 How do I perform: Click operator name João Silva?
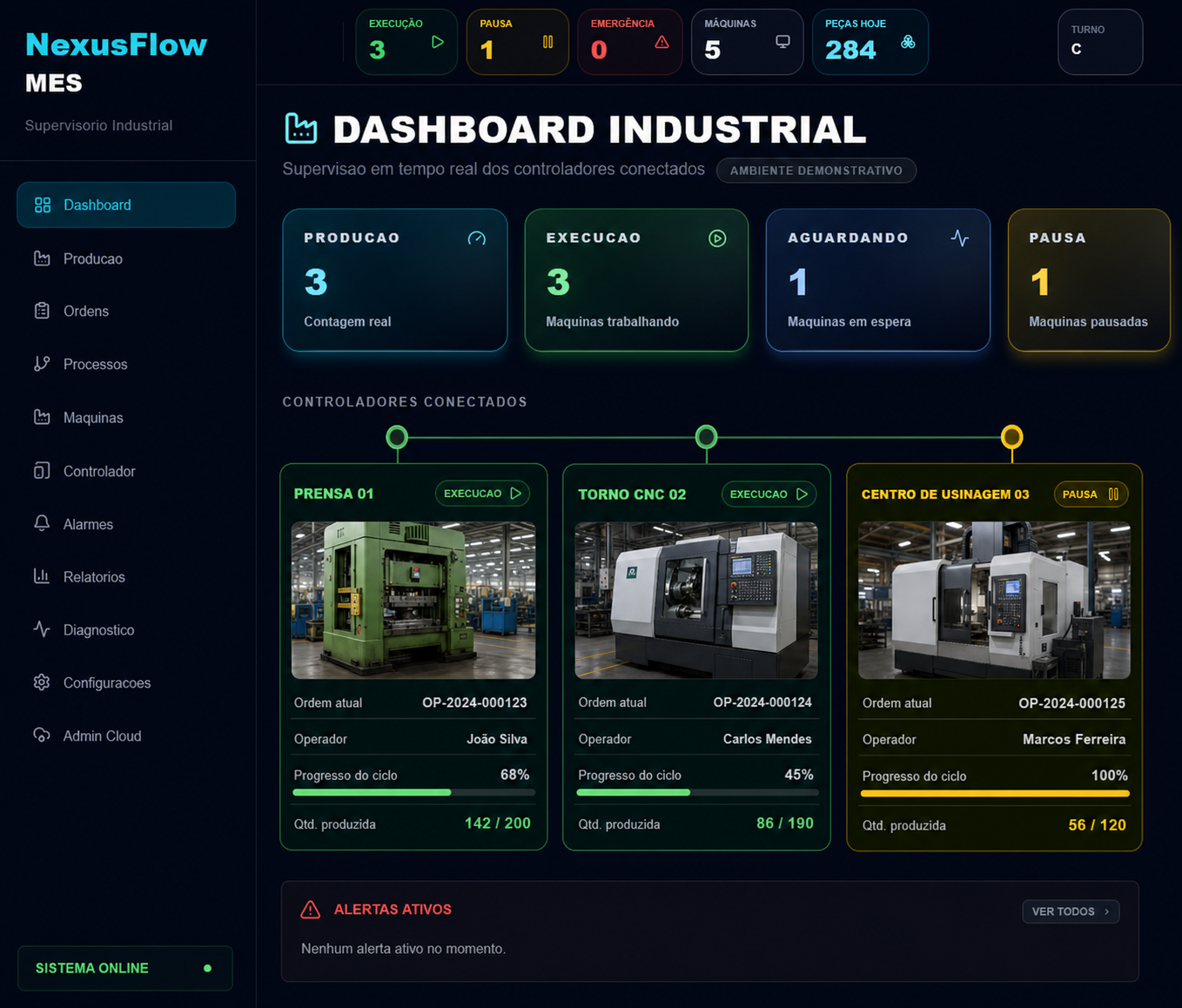[x=497, y=739]
